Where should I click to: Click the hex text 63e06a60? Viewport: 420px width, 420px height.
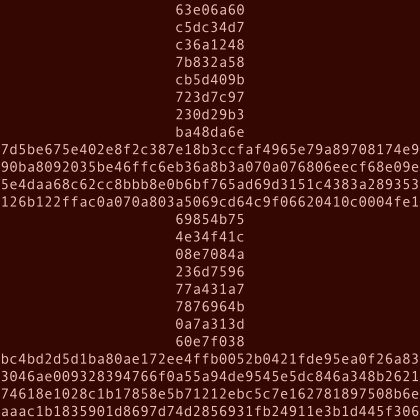coord(210,10)
